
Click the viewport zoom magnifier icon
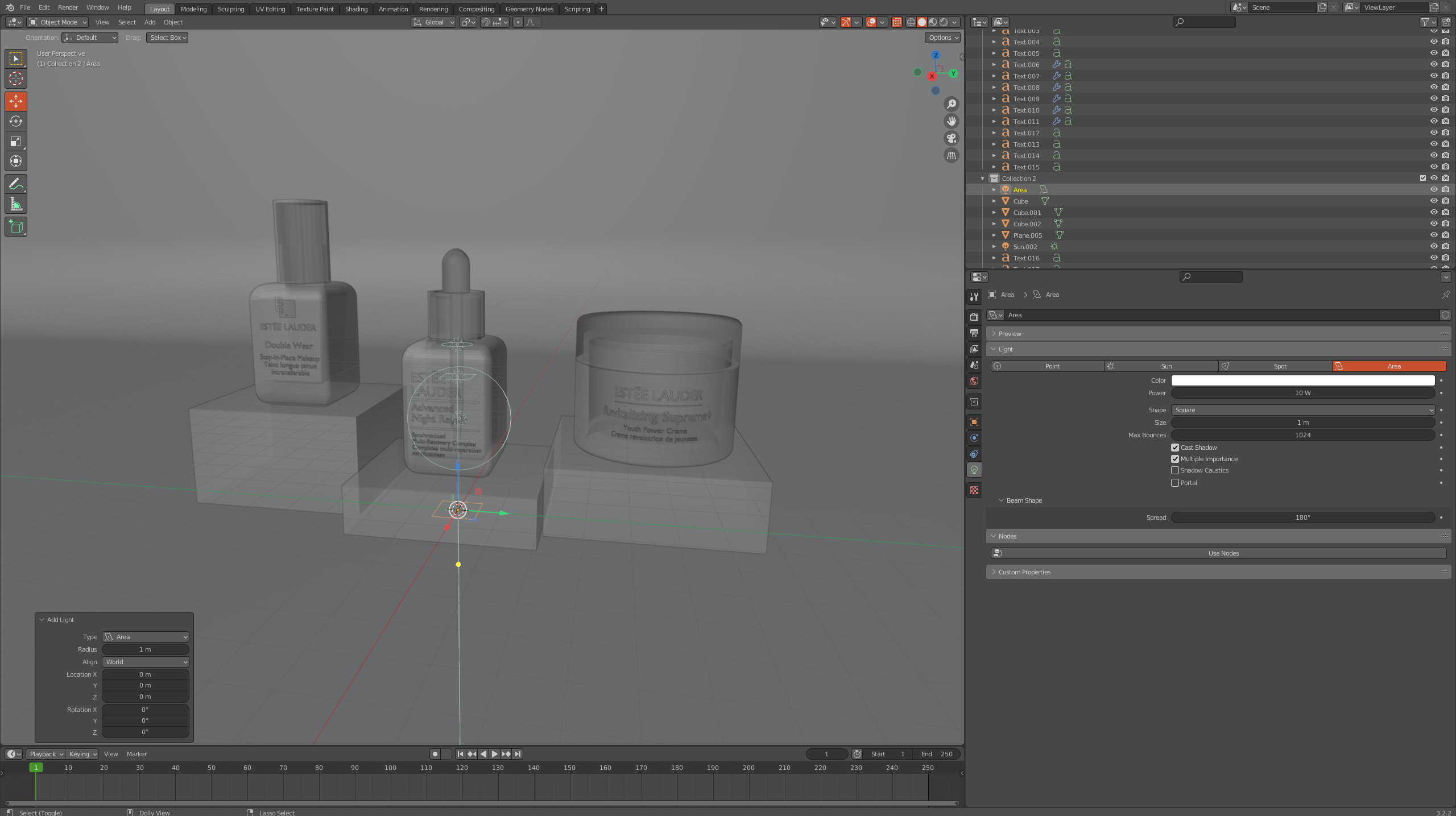coord(952,104)
